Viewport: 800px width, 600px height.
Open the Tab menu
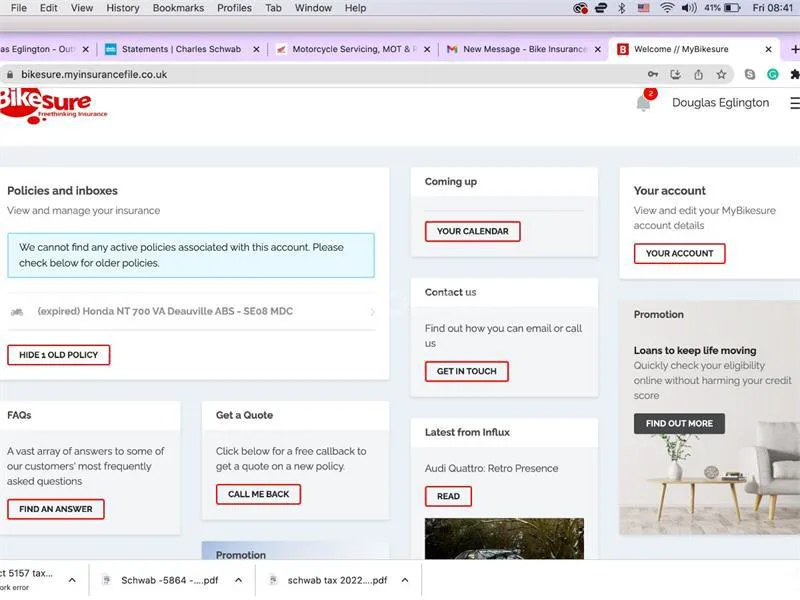(273, 8)
